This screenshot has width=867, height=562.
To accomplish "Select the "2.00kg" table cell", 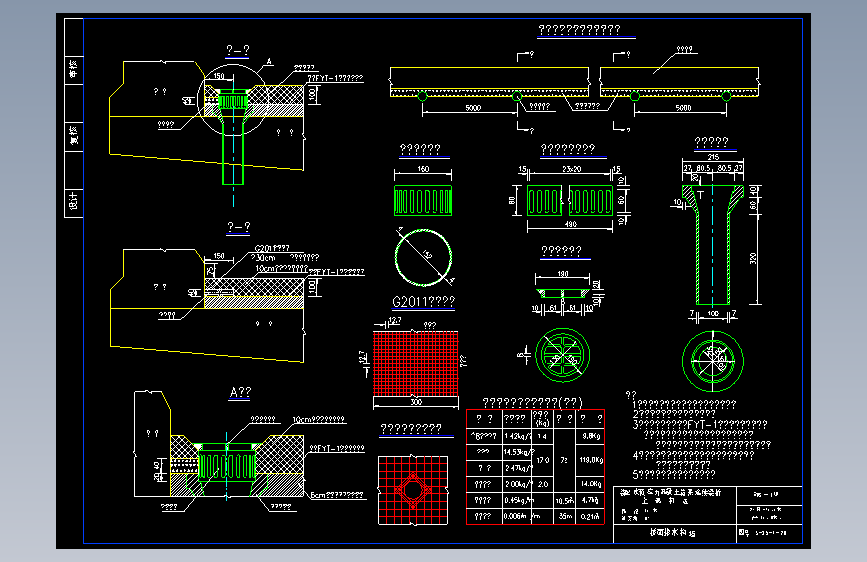I will click(517, 484).
